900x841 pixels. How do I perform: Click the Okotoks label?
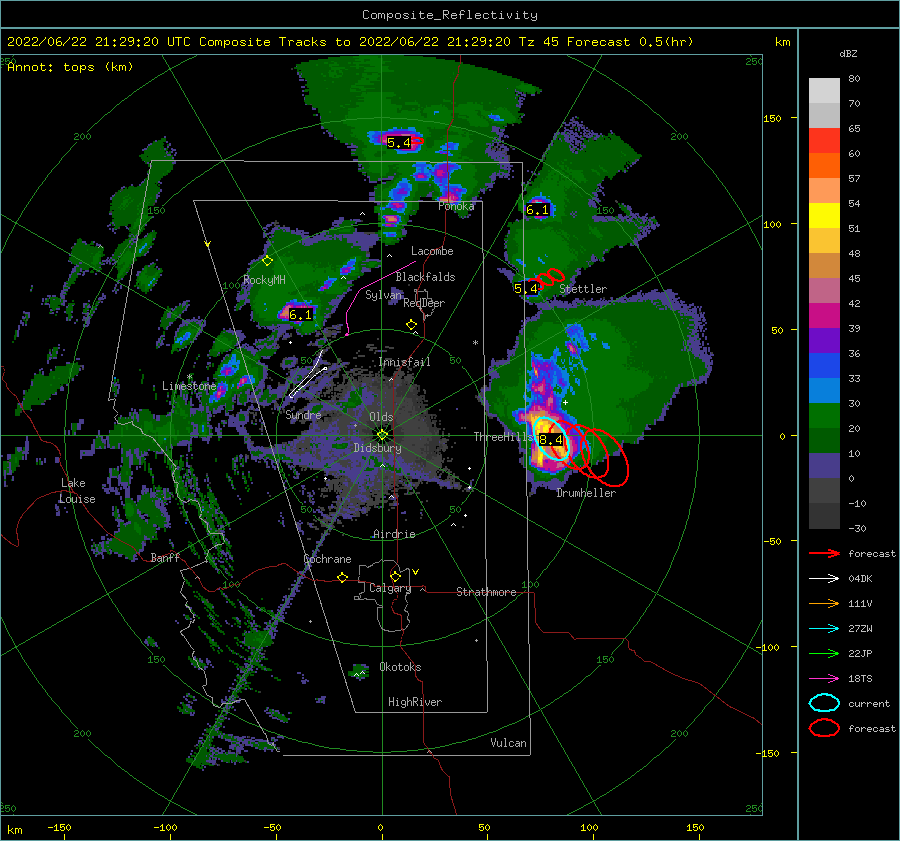[x=400, y=667]
